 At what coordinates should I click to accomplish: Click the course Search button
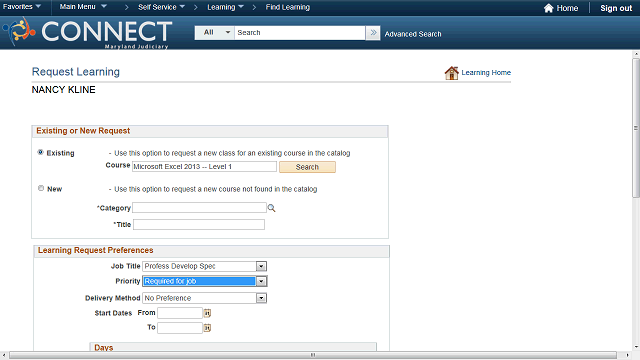(307, 167)
